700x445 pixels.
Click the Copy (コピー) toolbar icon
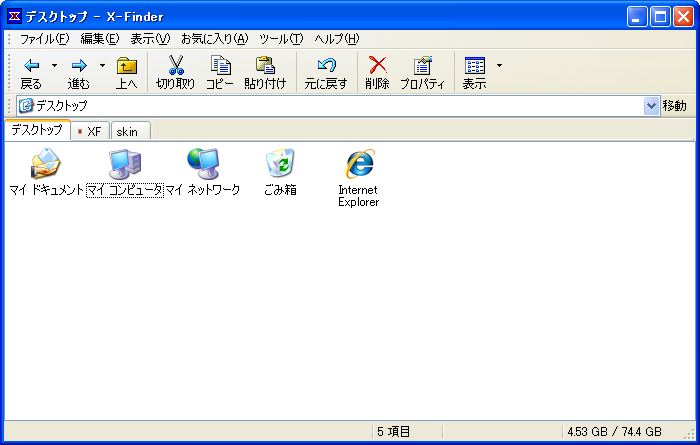[220, 66]
